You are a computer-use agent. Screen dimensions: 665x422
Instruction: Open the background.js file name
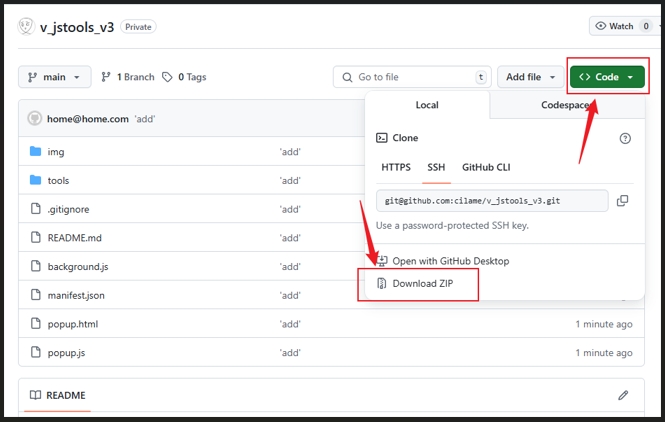click(x=78, y=267)
